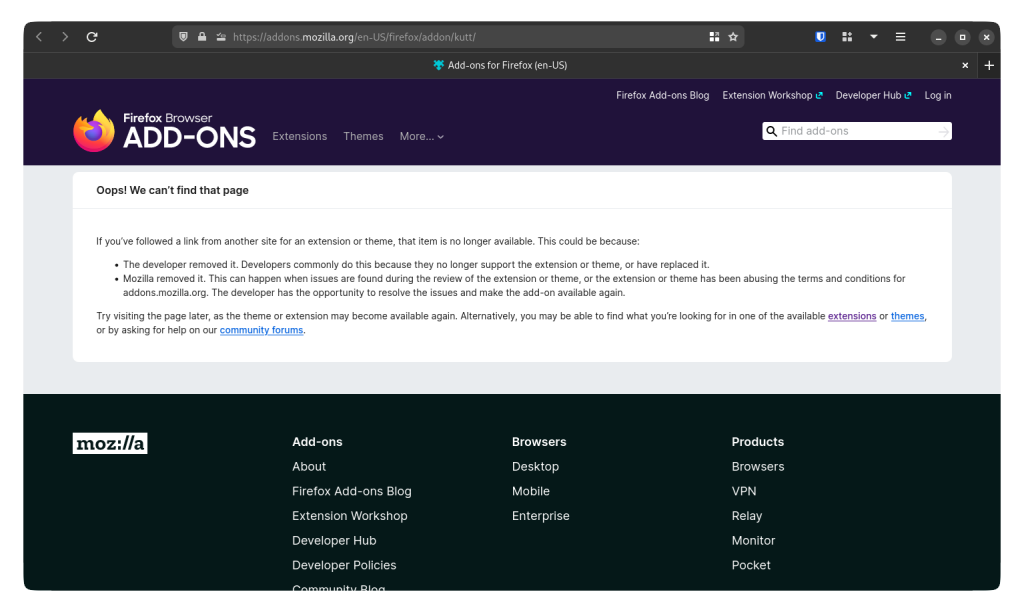Open Firefox Add-ons Blog header link
This screenshot has height=616, width=1024.
[662, 95]
